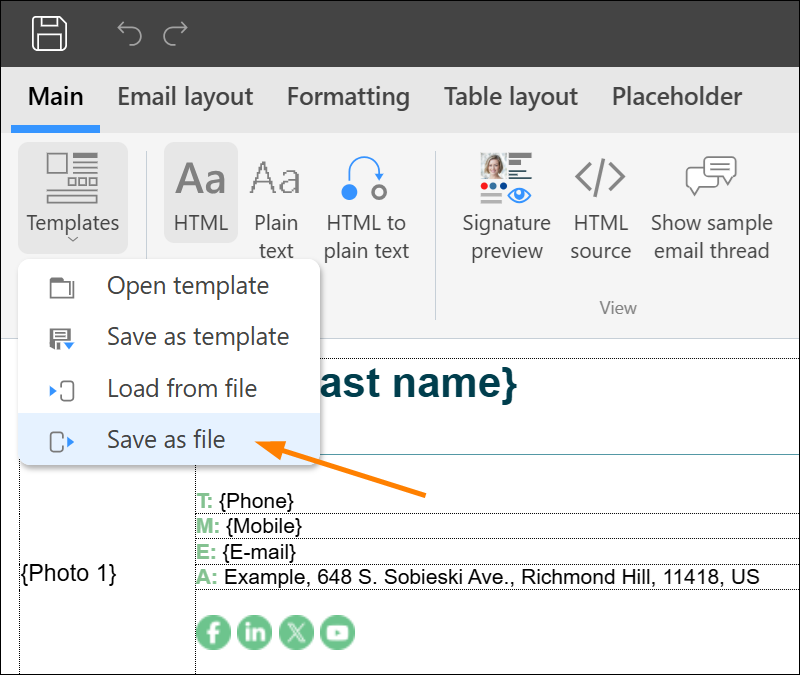Image resolution: width=800 pixels, height=675 pixels.
Task: Select Save as file entry
Action: click(169, 439)
